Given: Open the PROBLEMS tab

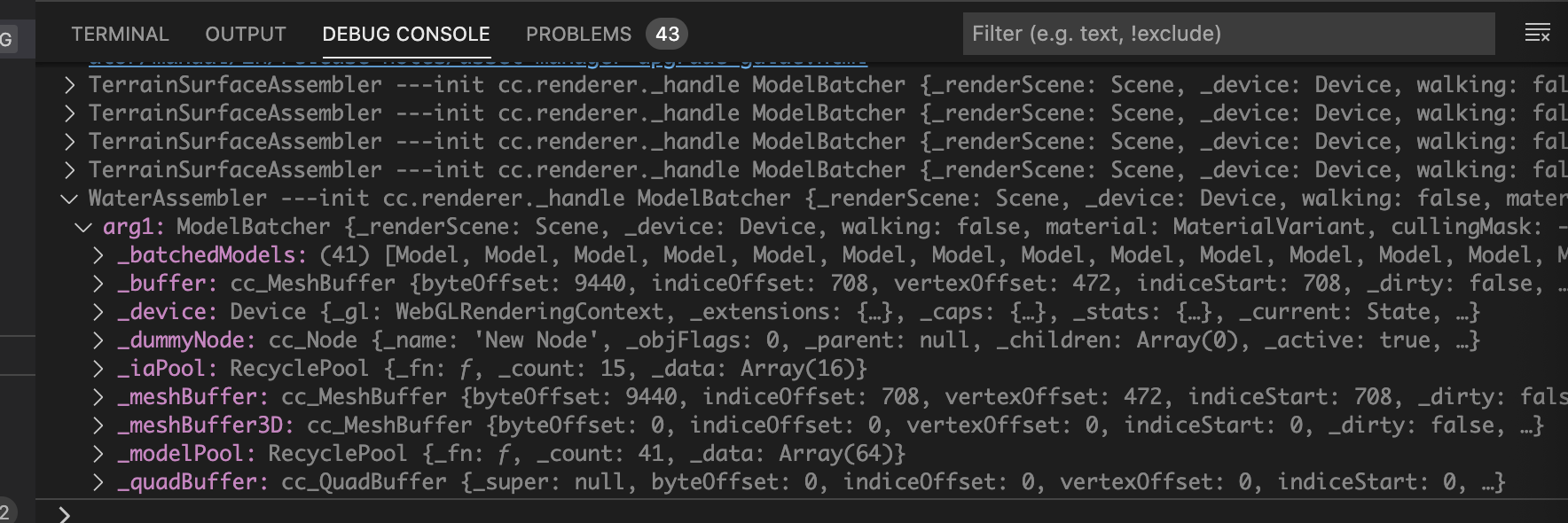Looking at the screenshot, I should (578, 34).
